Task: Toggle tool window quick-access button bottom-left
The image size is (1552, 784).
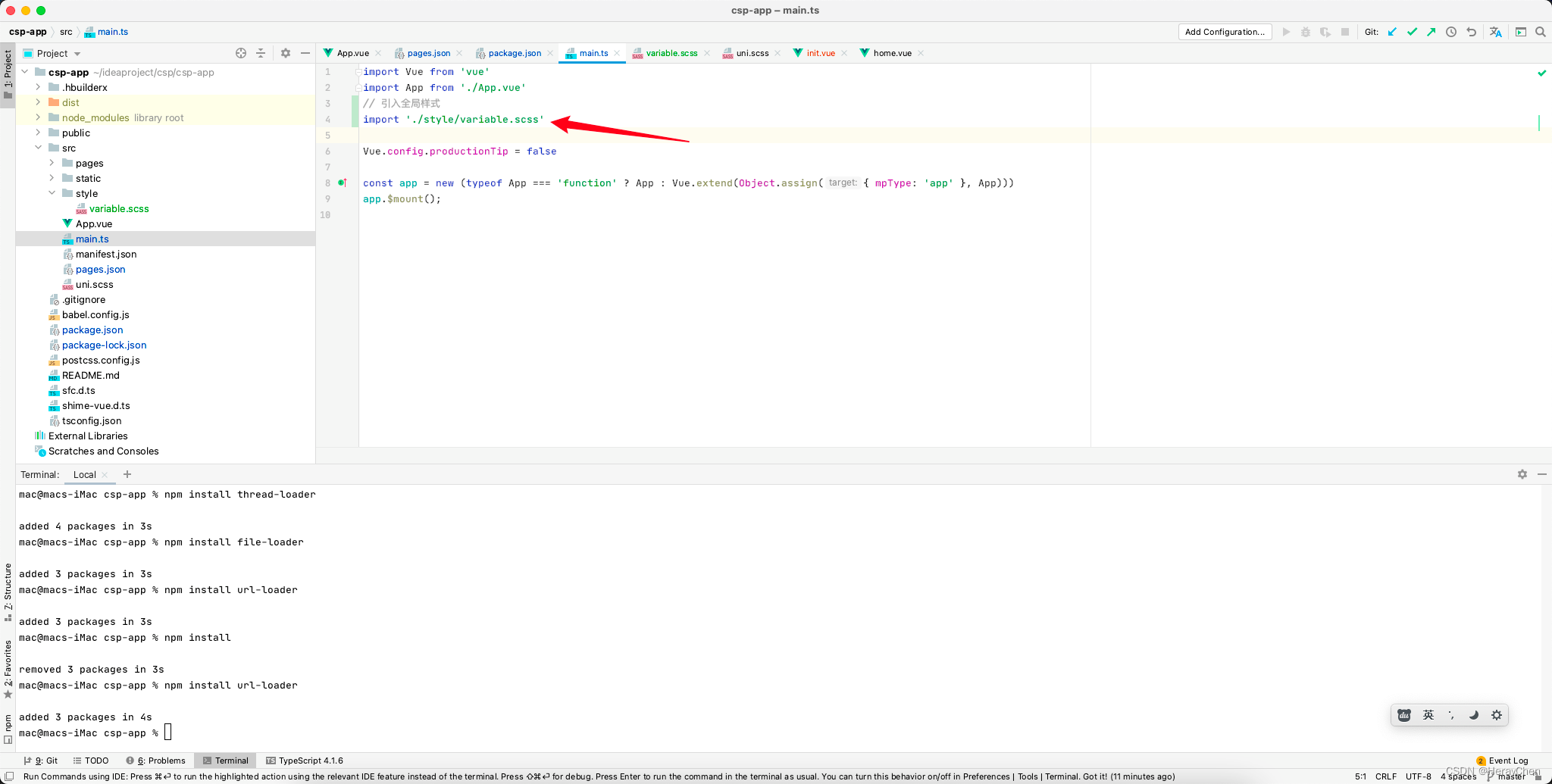Action: (x=9, y=776)
